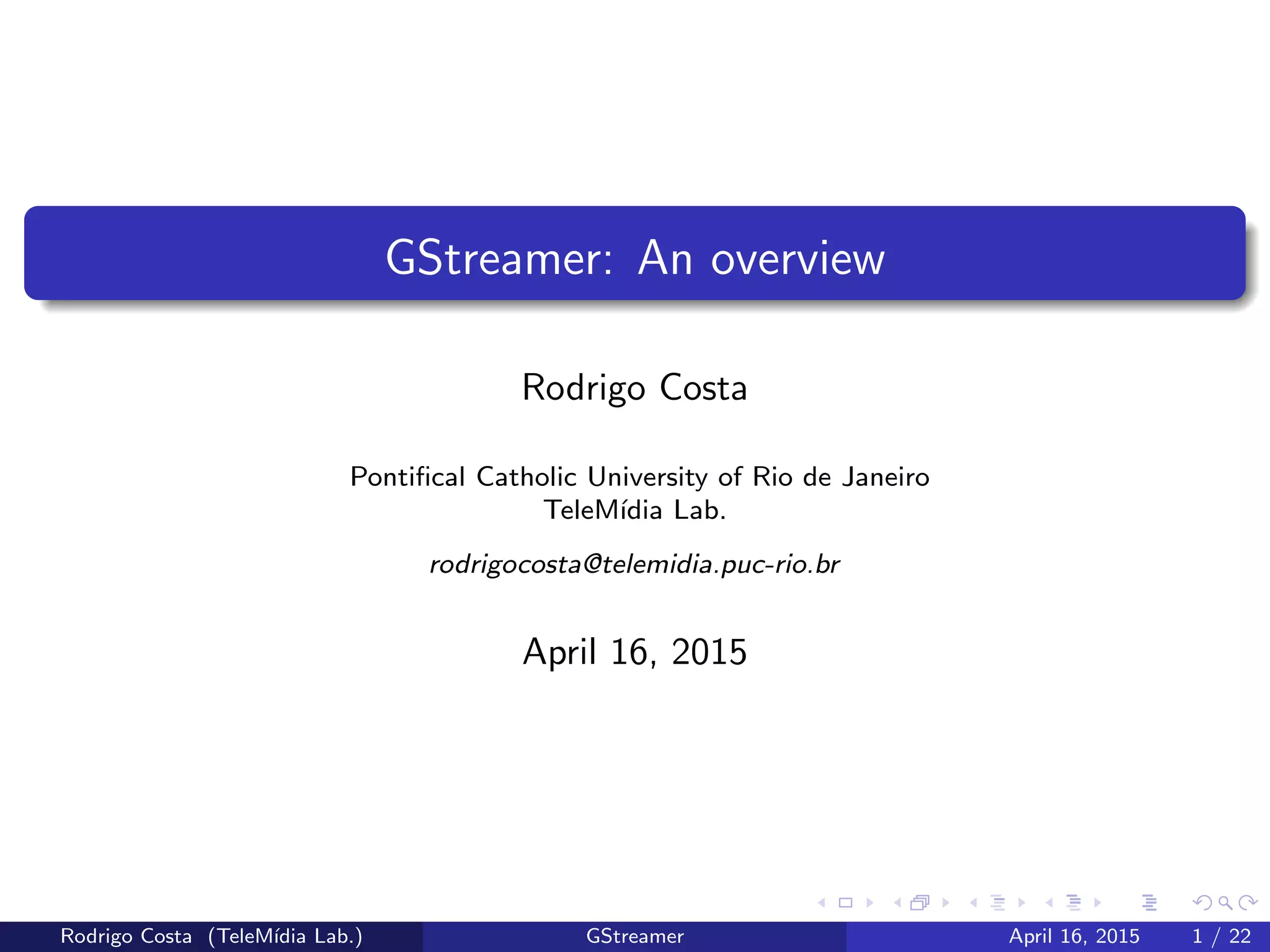The width and height of the screenshot is (1270, 952).
Task: Click the go-forward curved arrow icon
Action: 1248,903
